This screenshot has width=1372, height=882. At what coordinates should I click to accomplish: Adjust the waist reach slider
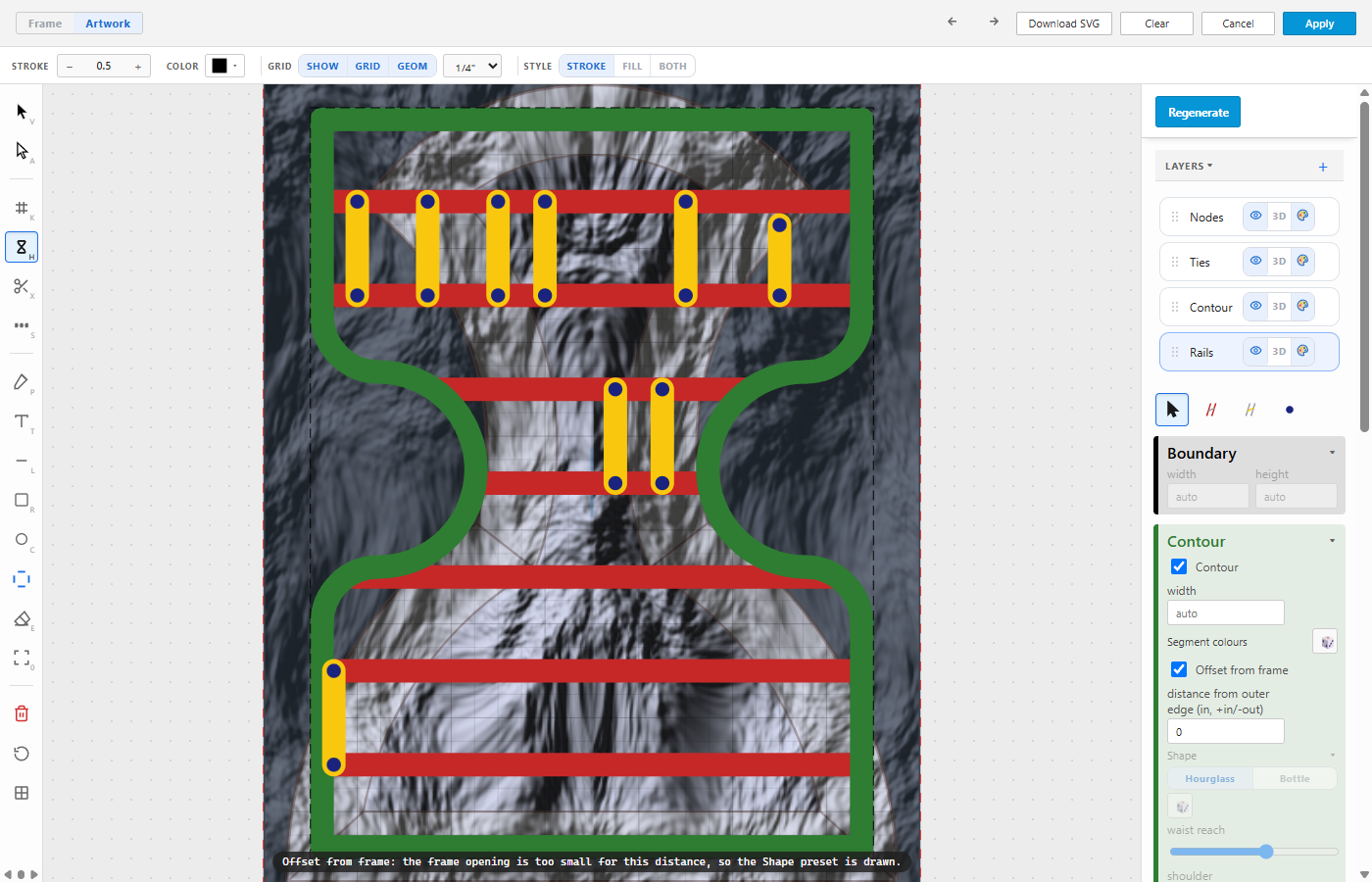(x=1253, y=852)
